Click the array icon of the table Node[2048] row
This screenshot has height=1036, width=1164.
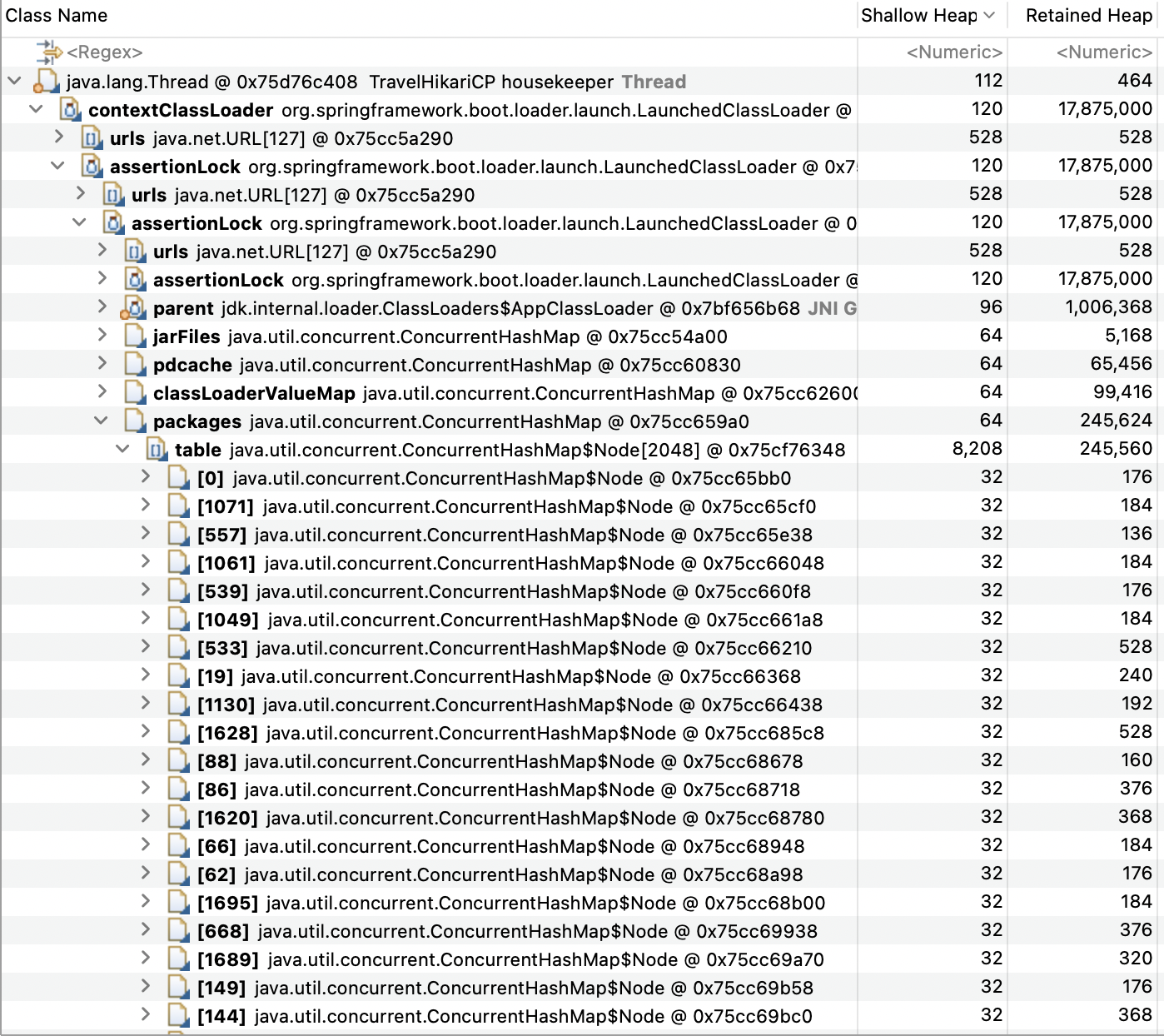coord(157,450)
